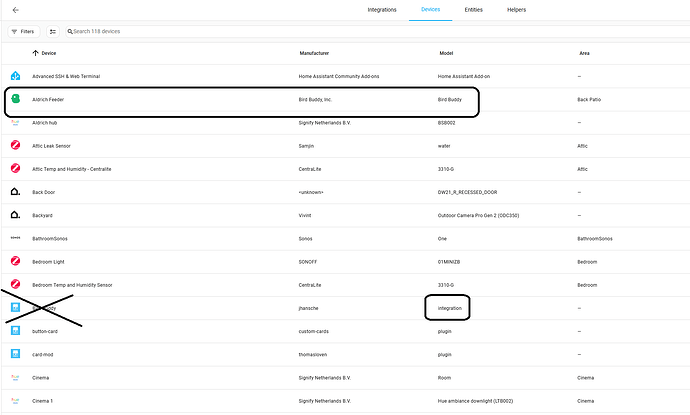This screenshot has height=415, width=690.
Task: Click the Aldrich Feeder Bird Buddy icon
Action: point(15,99)
